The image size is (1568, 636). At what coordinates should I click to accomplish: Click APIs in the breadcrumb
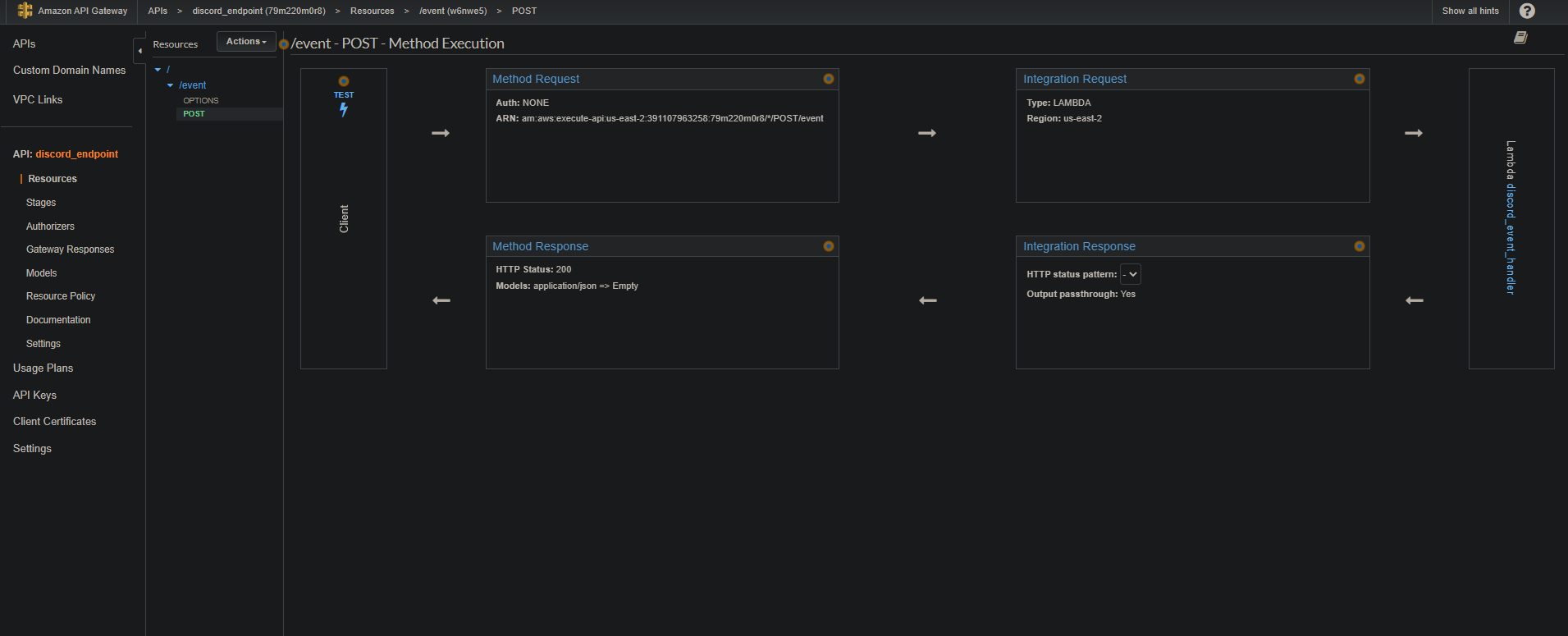pyautogui.click(x=158, y=11)
